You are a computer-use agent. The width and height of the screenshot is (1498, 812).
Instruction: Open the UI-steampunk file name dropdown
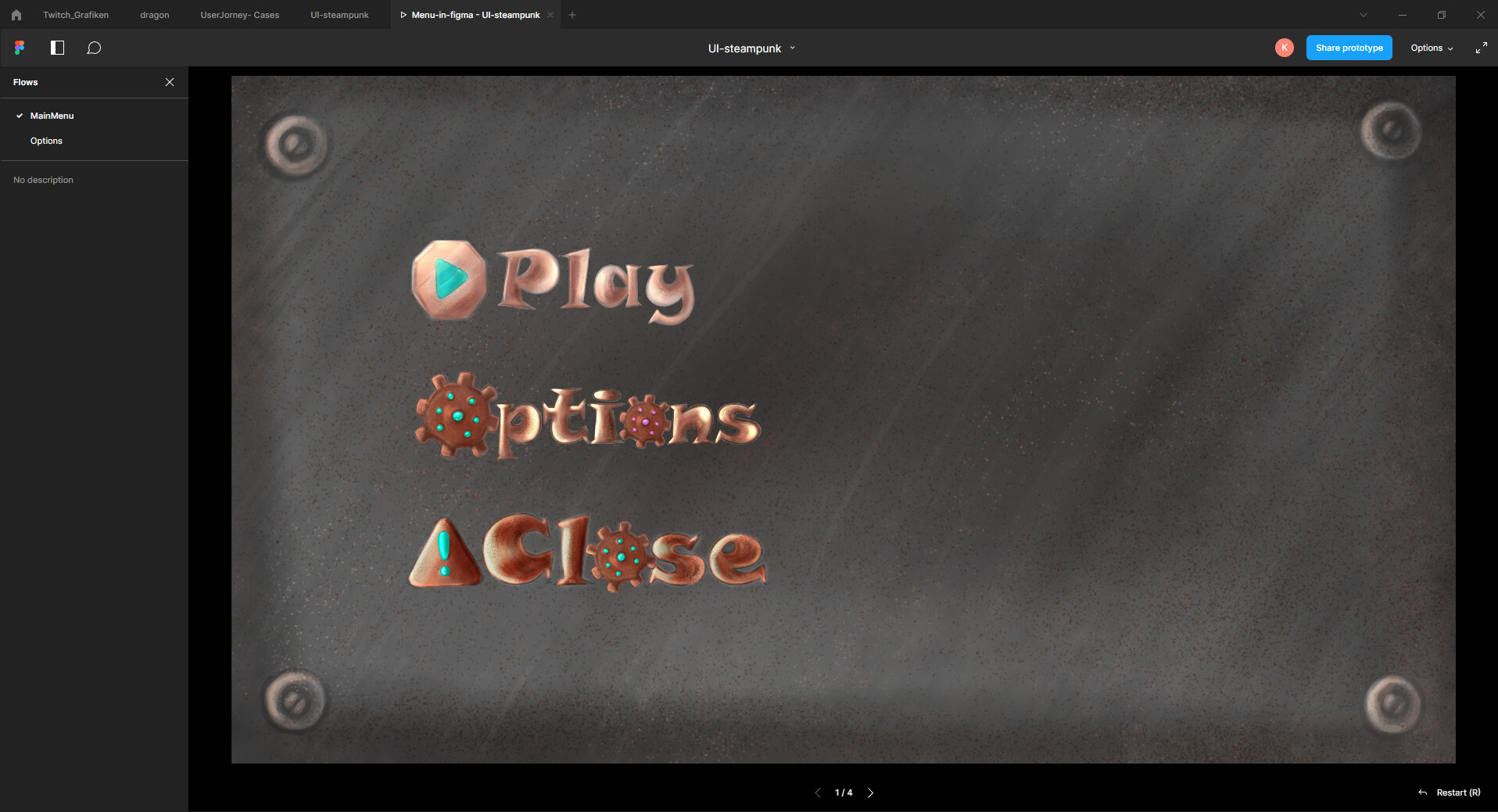coord(793,48)
